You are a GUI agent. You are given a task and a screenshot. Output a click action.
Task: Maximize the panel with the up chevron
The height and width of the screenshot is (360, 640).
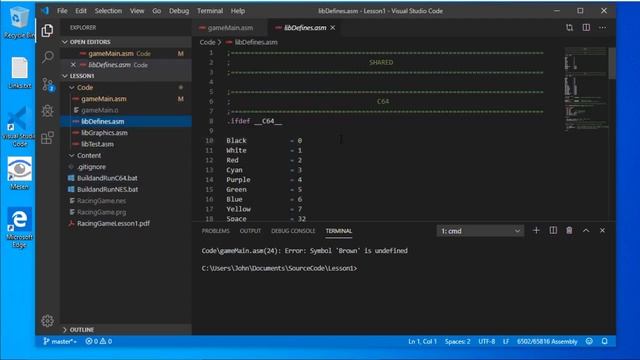pyautogui.click(x=586, y=231)
